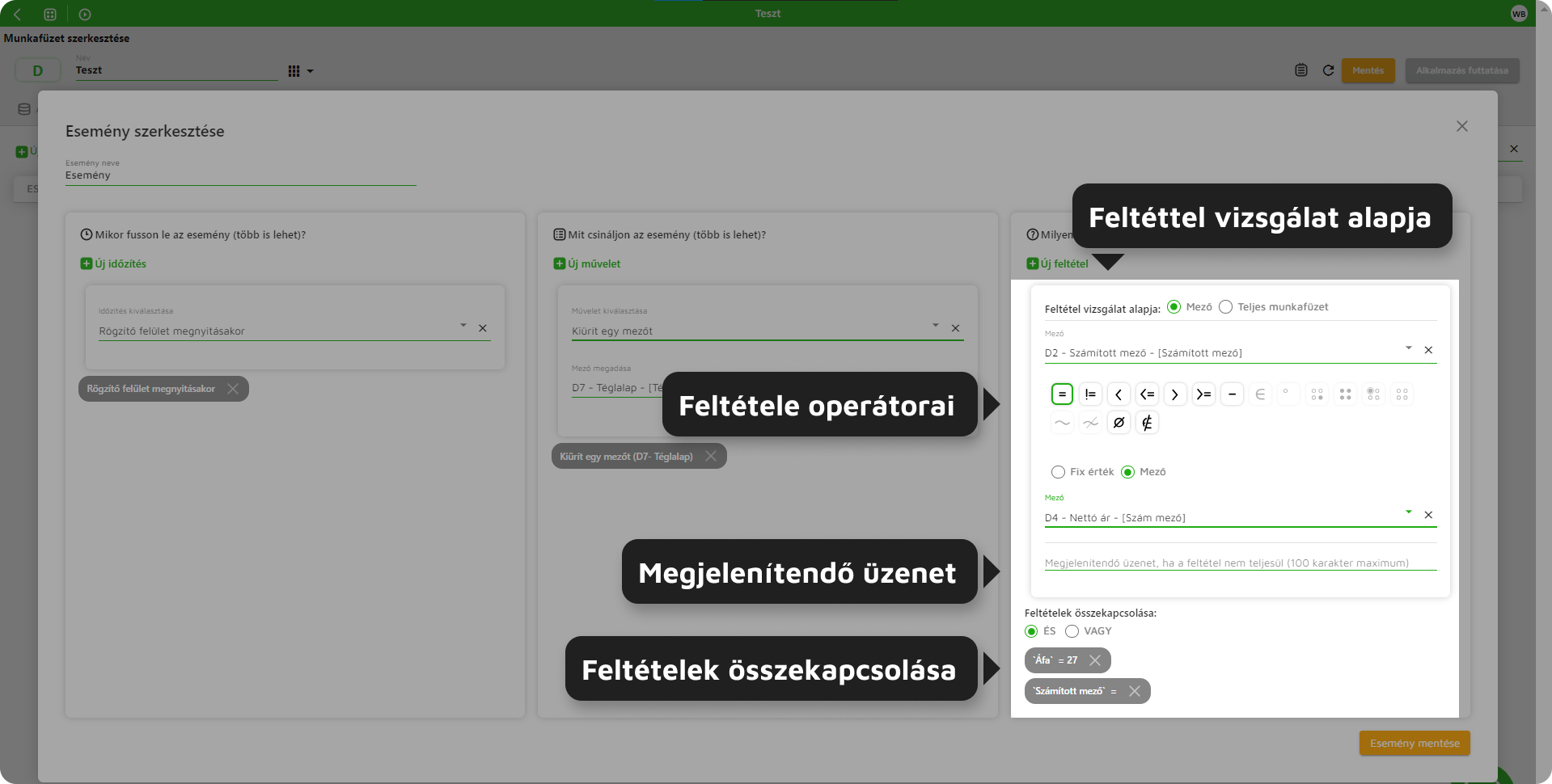1552x784 pixels.
Task: Edit the Esemény neve field
Action: [x=240, y=175]
